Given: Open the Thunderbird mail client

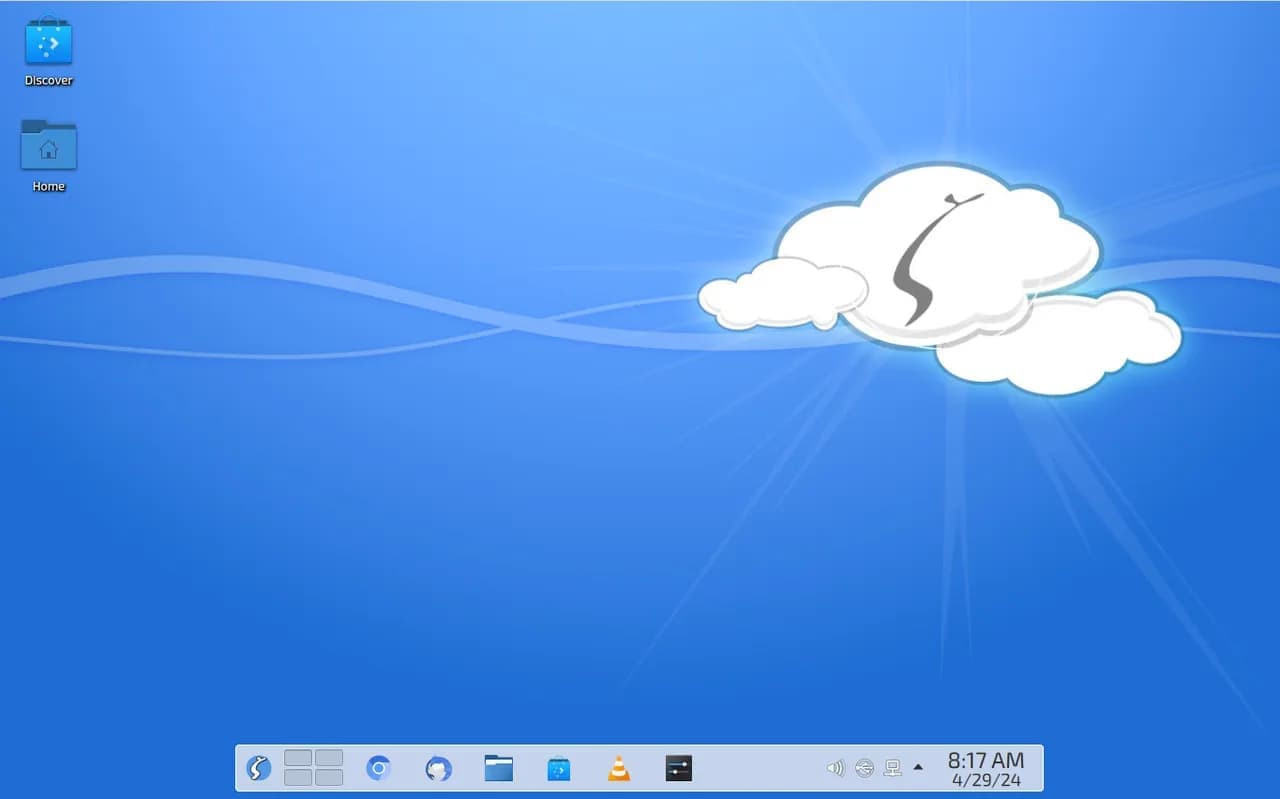Looking at the screenshot, I should click(438, 768).
